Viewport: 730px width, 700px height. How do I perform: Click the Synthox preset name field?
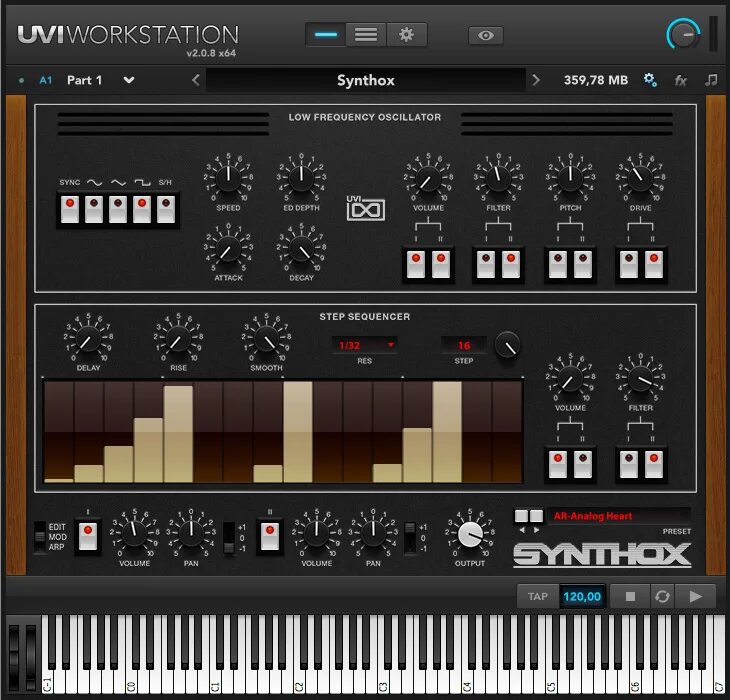coord(366,80)
